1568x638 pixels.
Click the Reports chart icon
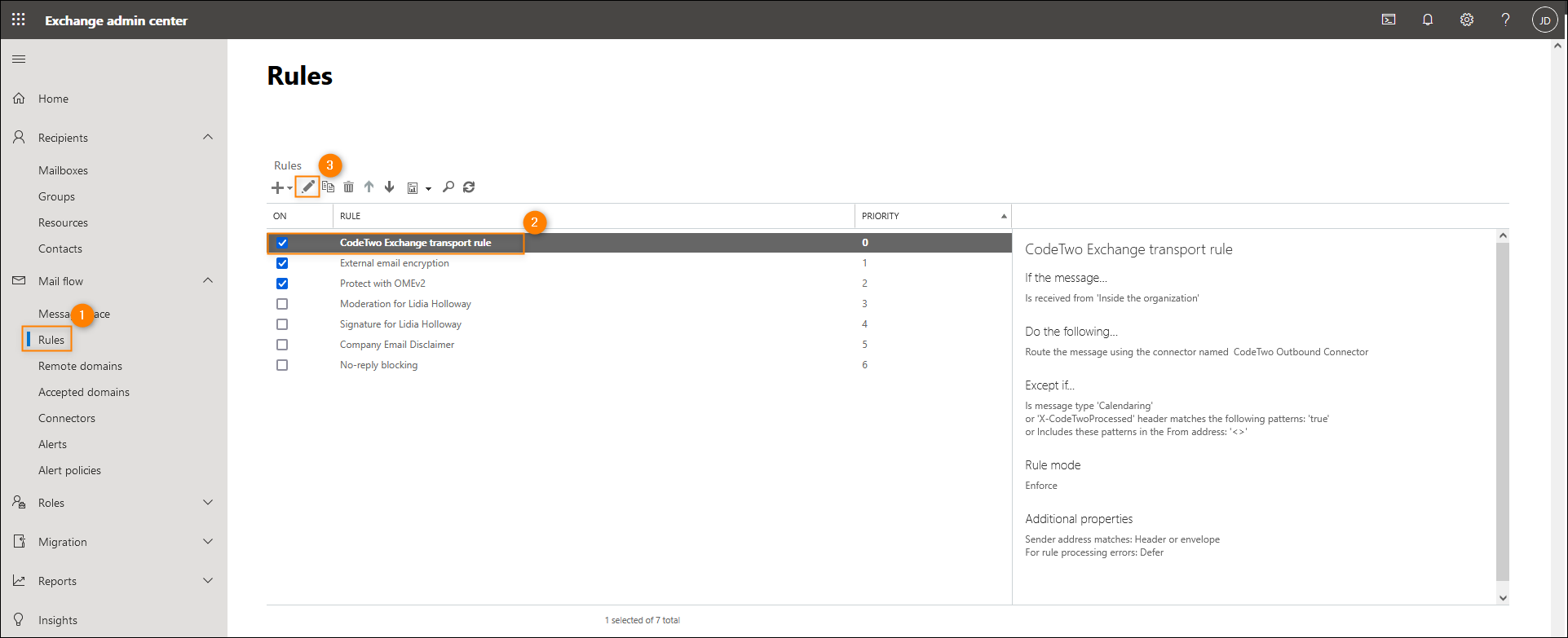[x=19, y=580]
